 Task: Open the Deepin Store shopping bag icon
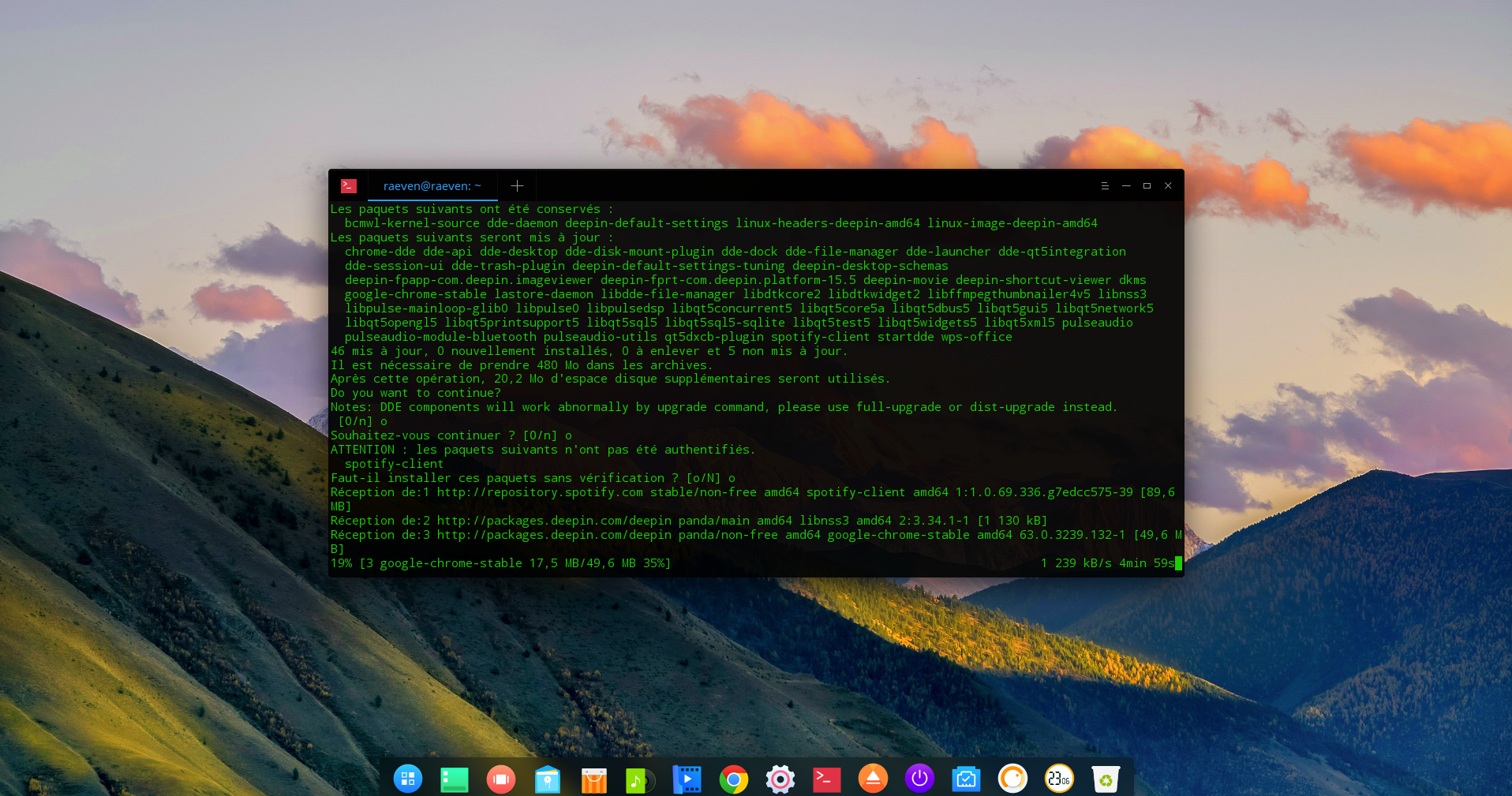click(x=594, y=780)
